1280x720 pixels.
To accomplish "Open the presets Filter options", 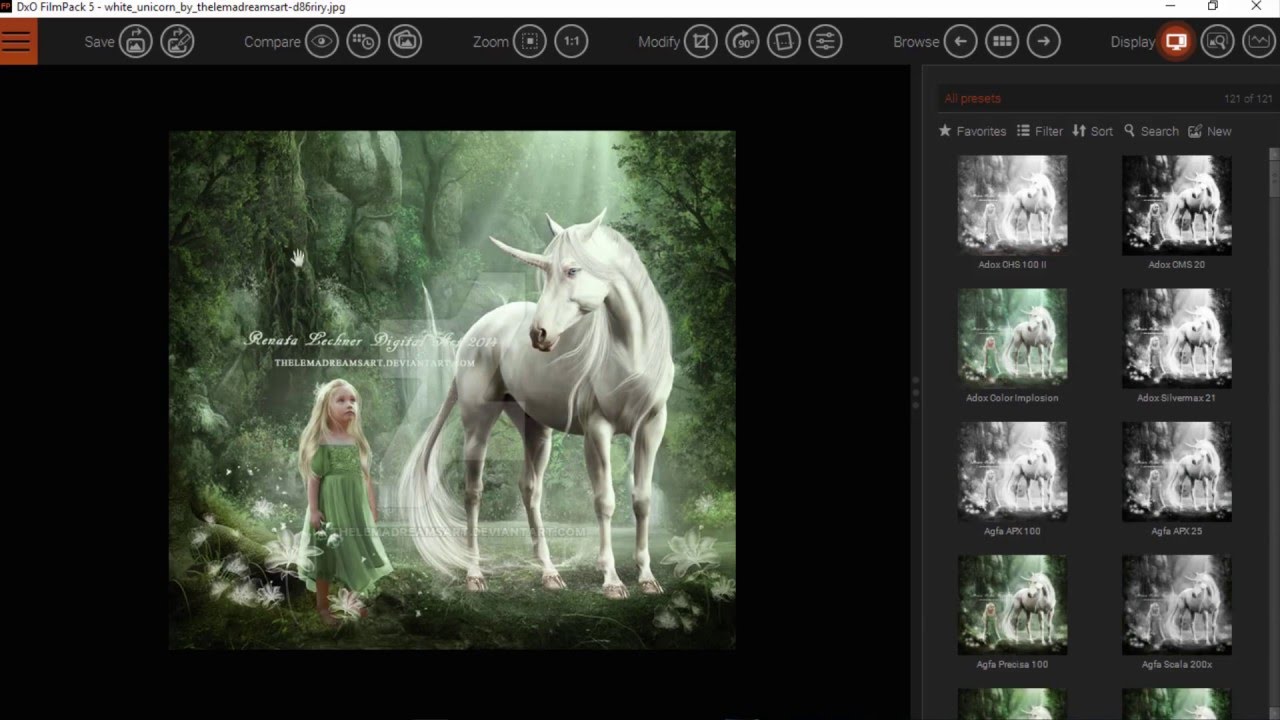I will [x=1040, y=131].
